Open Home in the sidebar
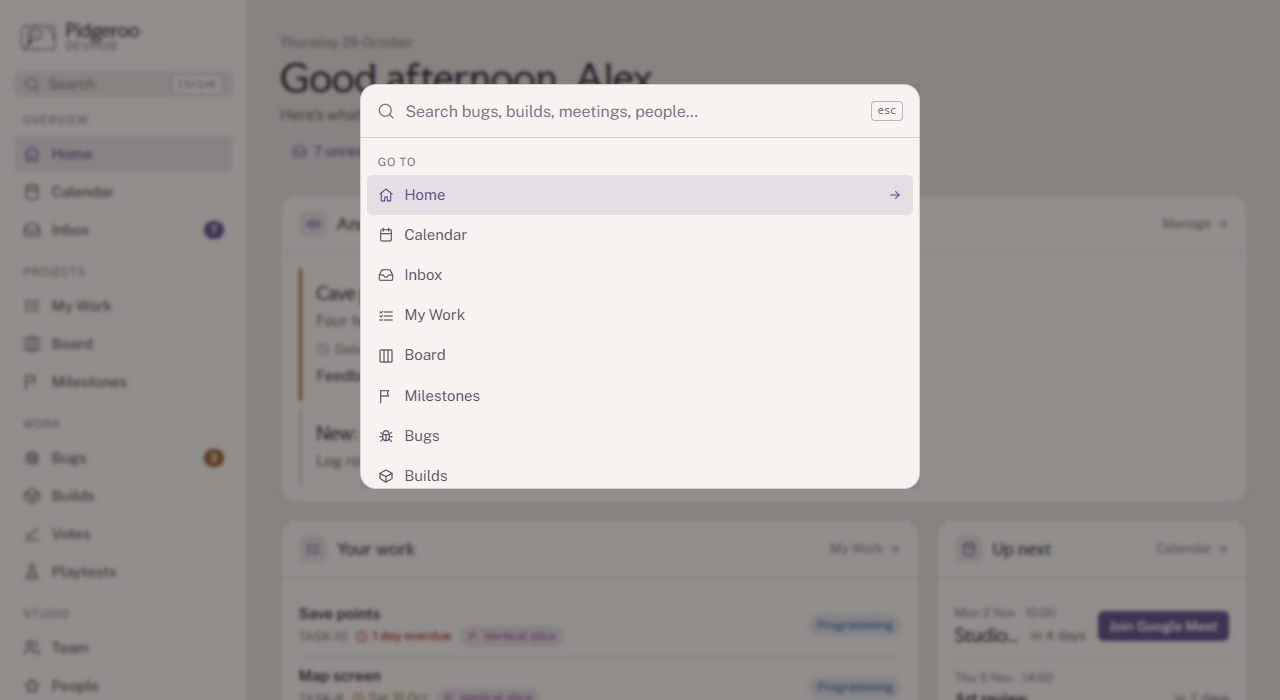Viewport: 1280px width, 700px height. [x=123, y=154]
